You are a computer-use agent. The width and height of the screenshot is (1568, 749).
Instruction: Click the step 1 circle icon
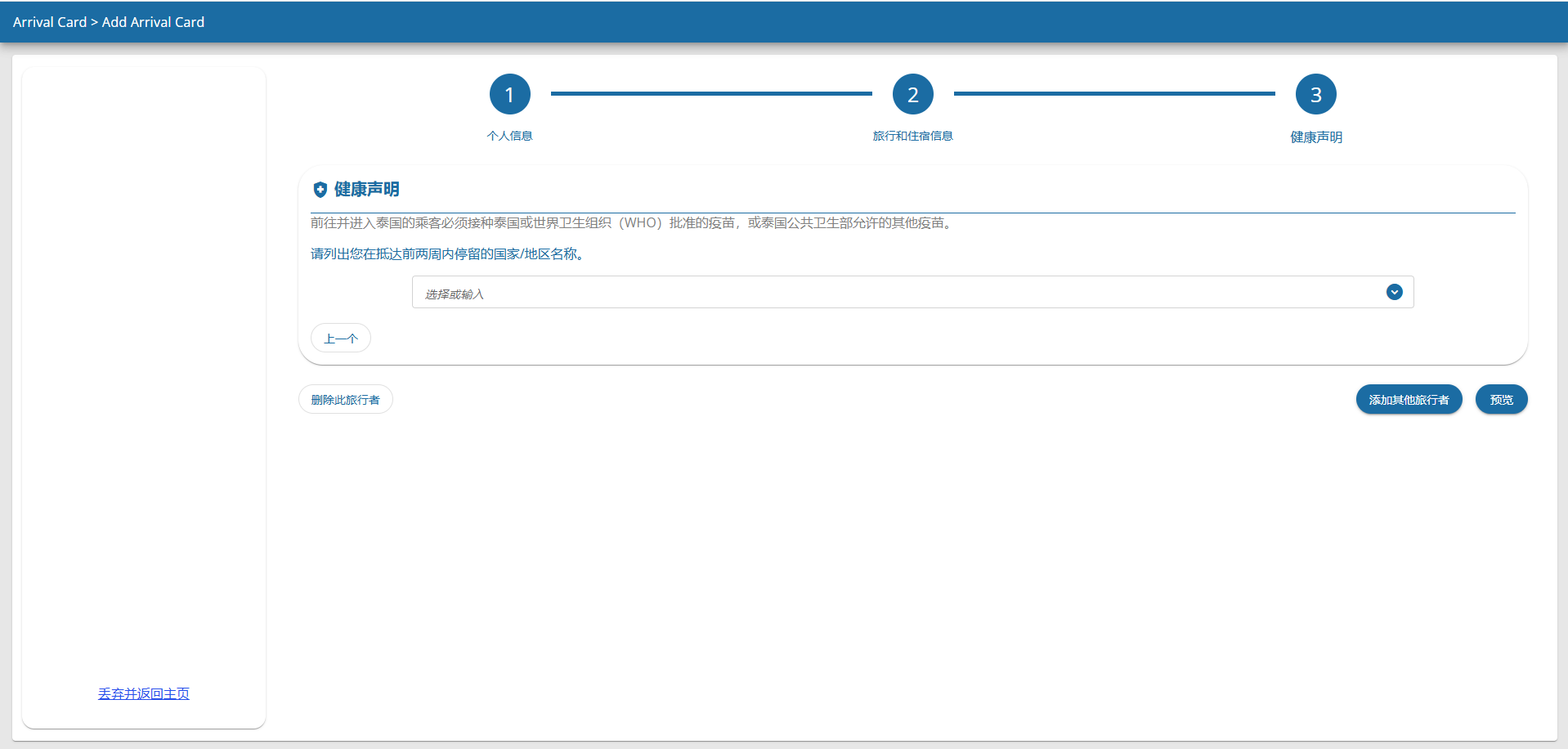(x=509, y=95)
